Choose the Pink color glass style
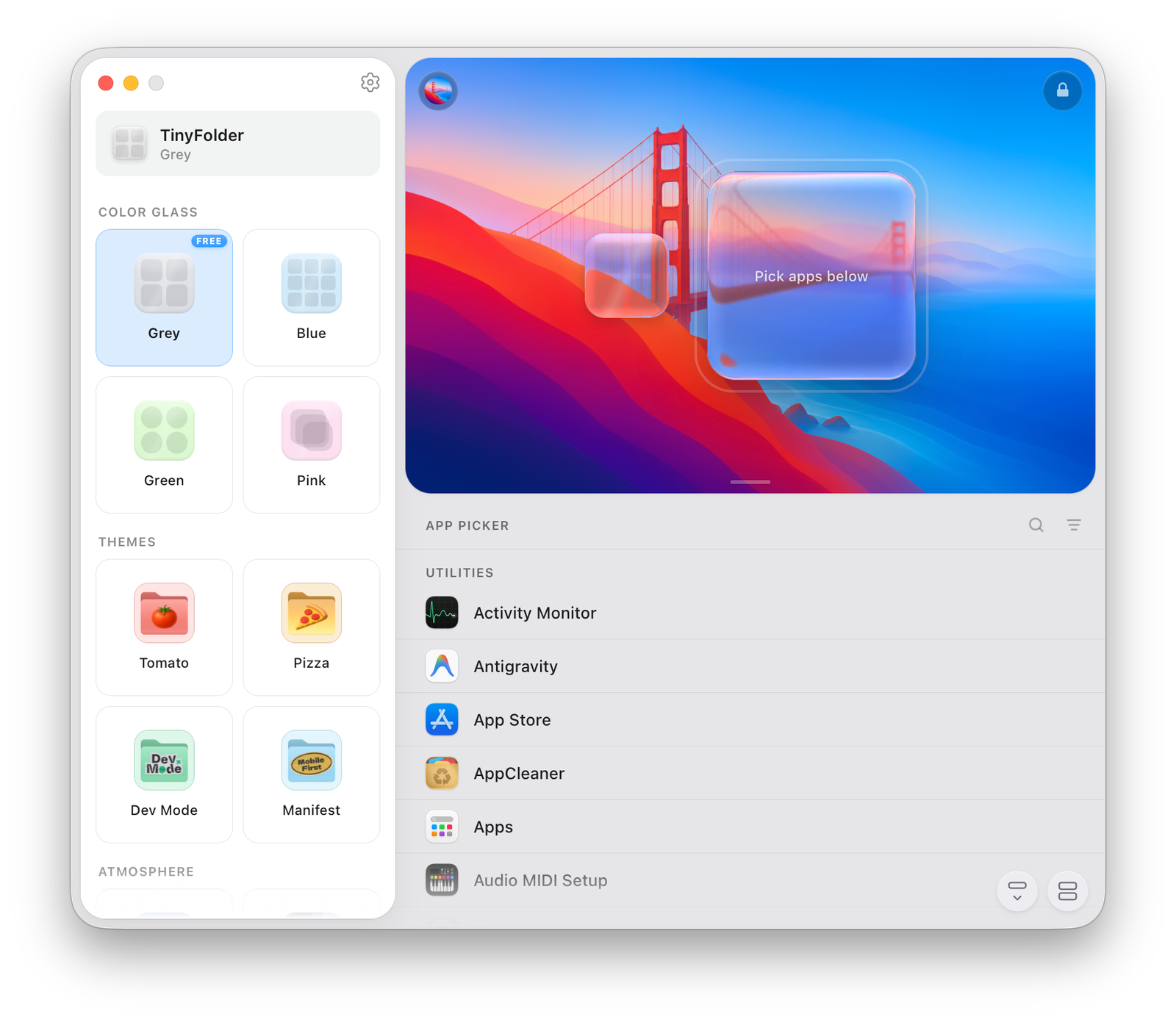Viewport: 1176px width, 1022px height. 312,445
